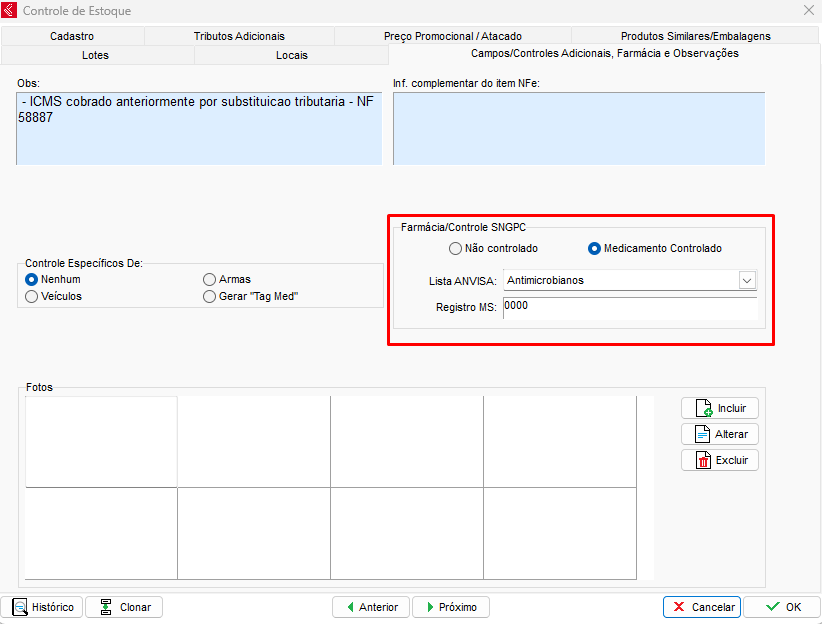
Task: Switch to the Cadastro tab
Action: coord(72,36)
